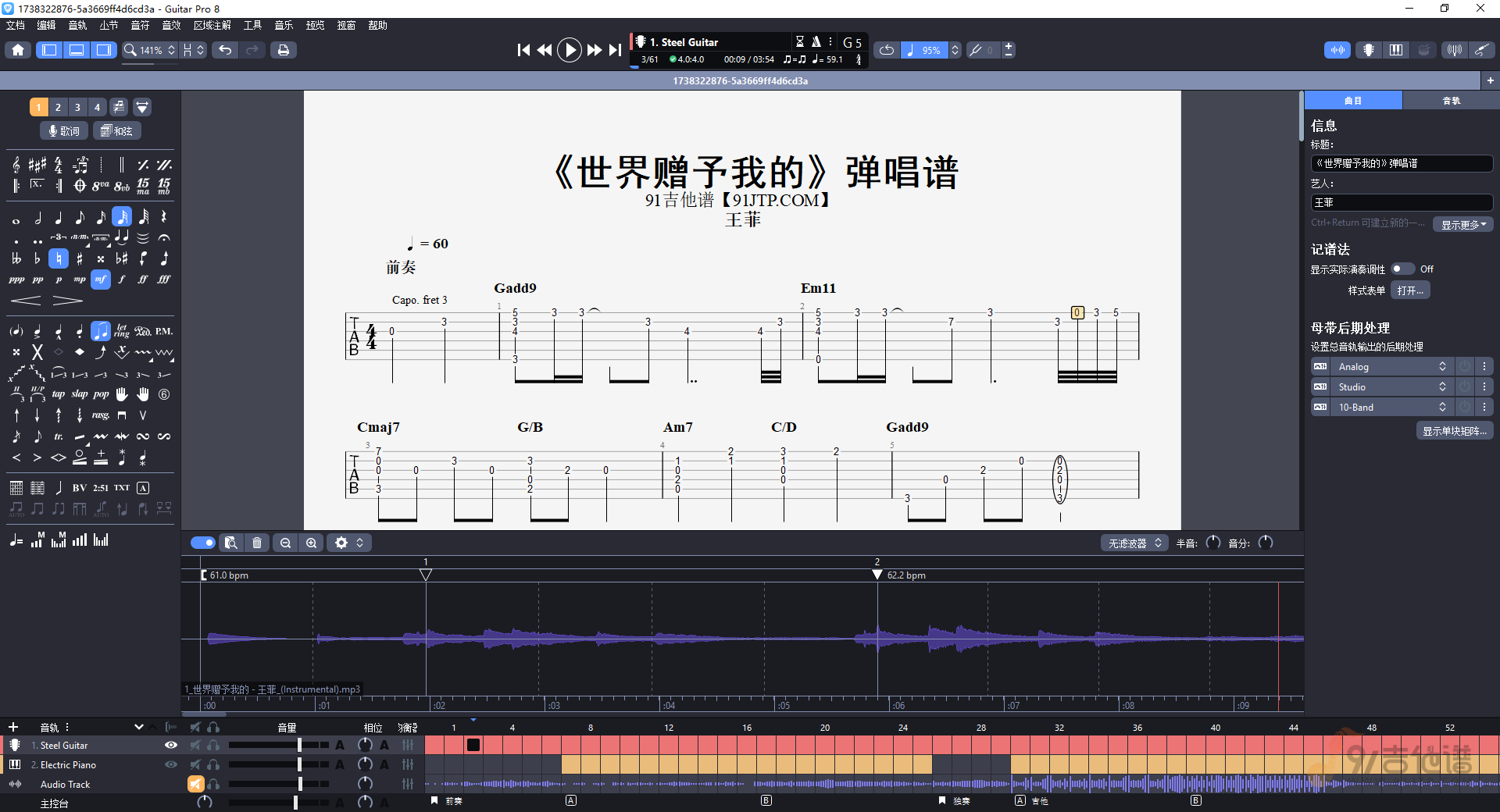This screenshot has width=1500, height=812.
Task: Collapse the track list chevron
Action: click(139, 727)
